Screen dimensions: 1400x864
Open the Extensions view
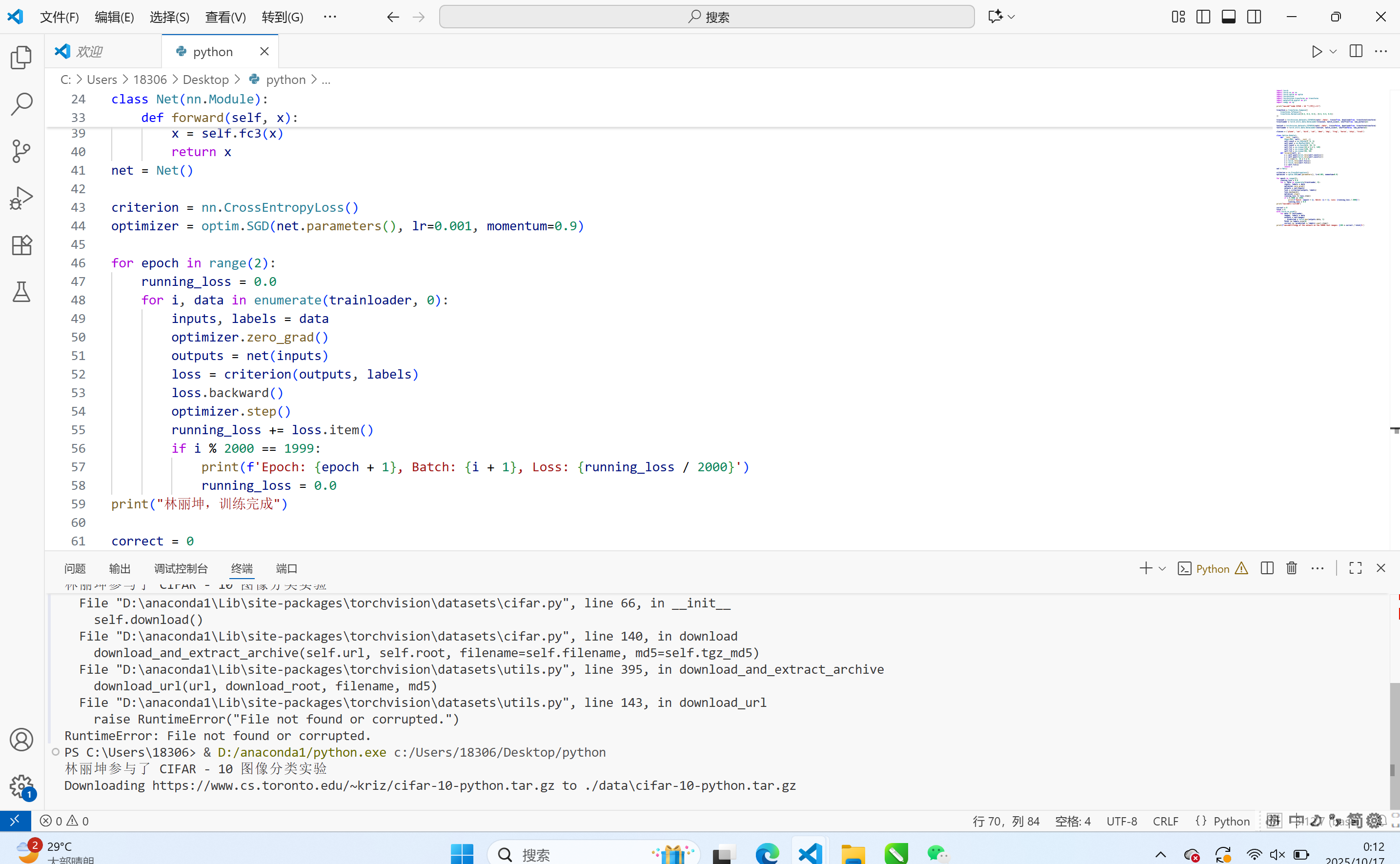pos(21,245)
